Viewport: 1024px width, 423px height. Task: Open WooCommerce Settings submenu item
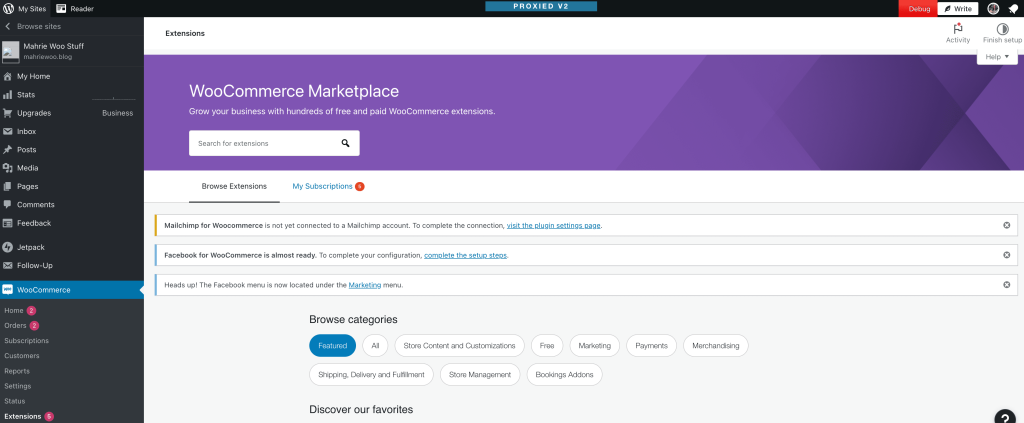pos(18,386)
